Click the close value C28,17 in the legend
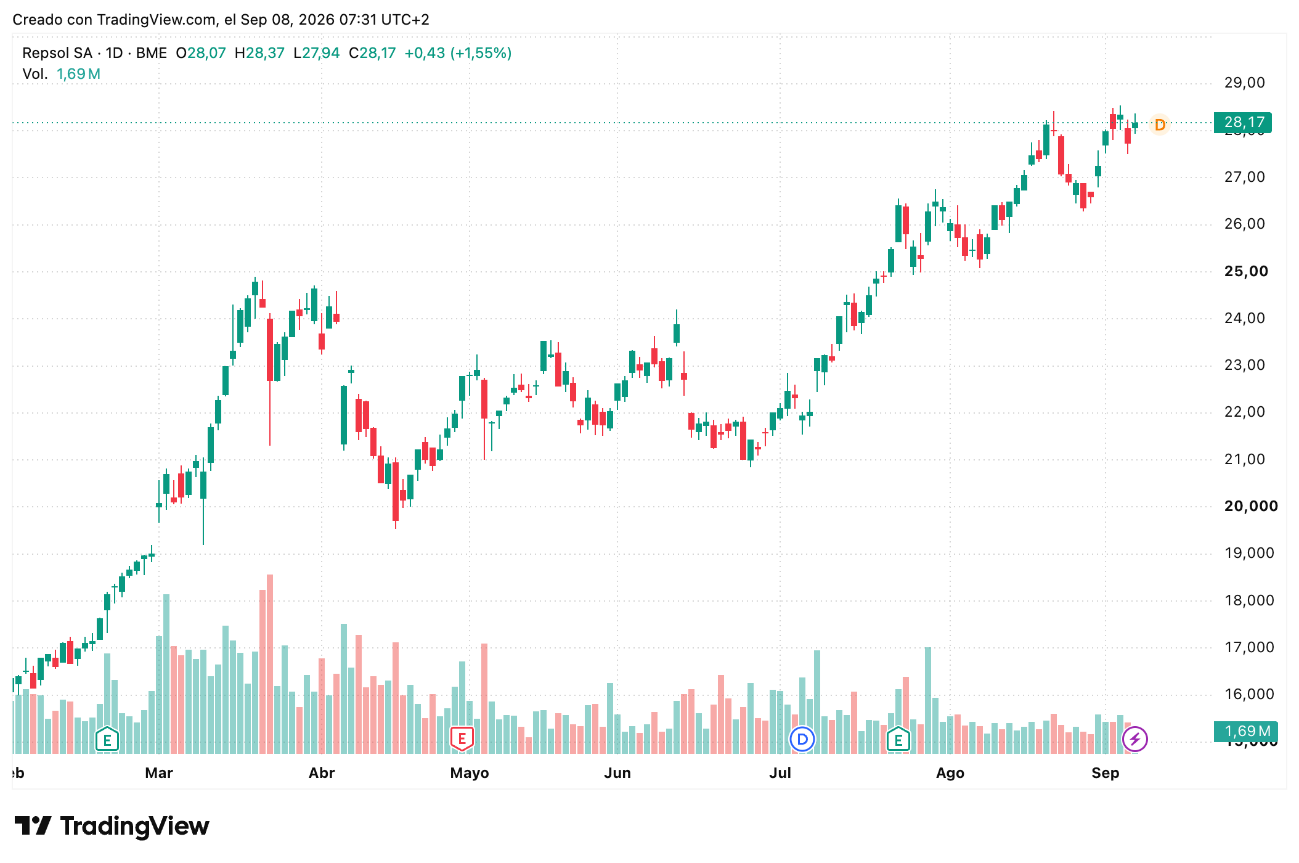 (x=373, y=53)
